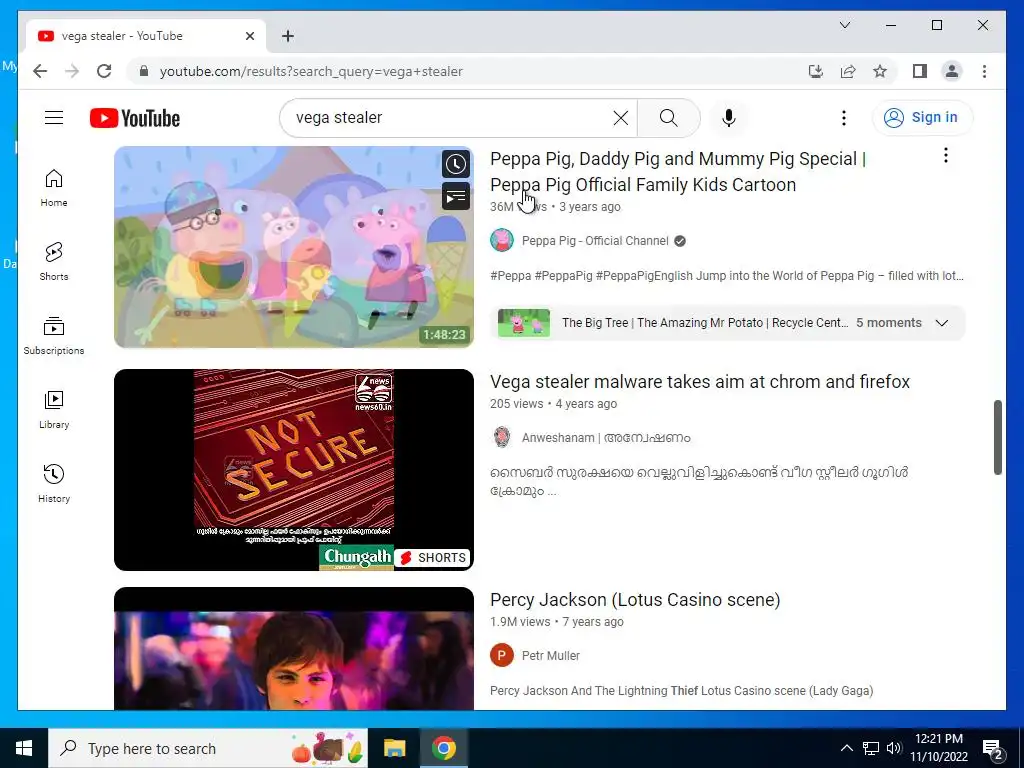The height and width of the screenshot is (768, 1024).
Task: Show hidden system tray icons
Action: (x=846, y=748)
